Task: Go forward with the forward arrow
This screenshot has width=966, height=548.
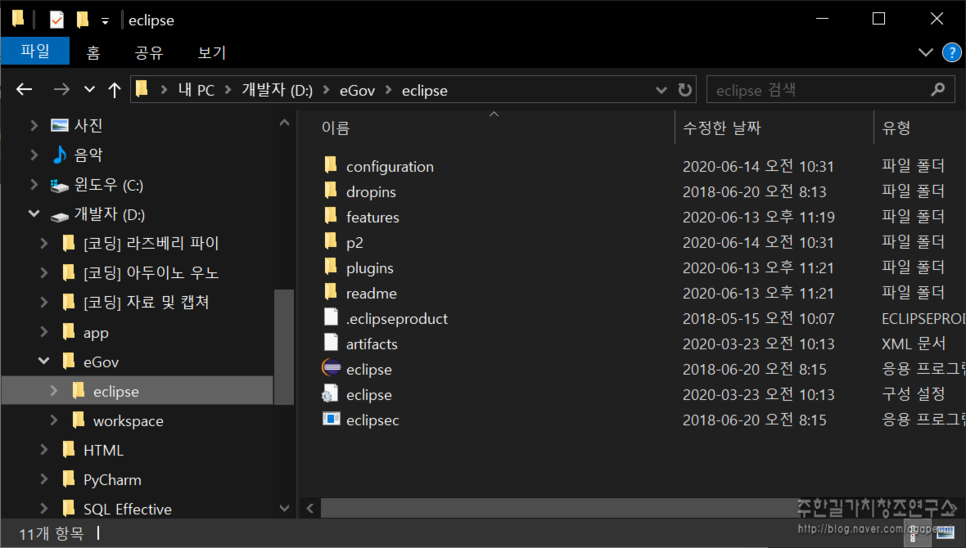Action: (61, 90)
